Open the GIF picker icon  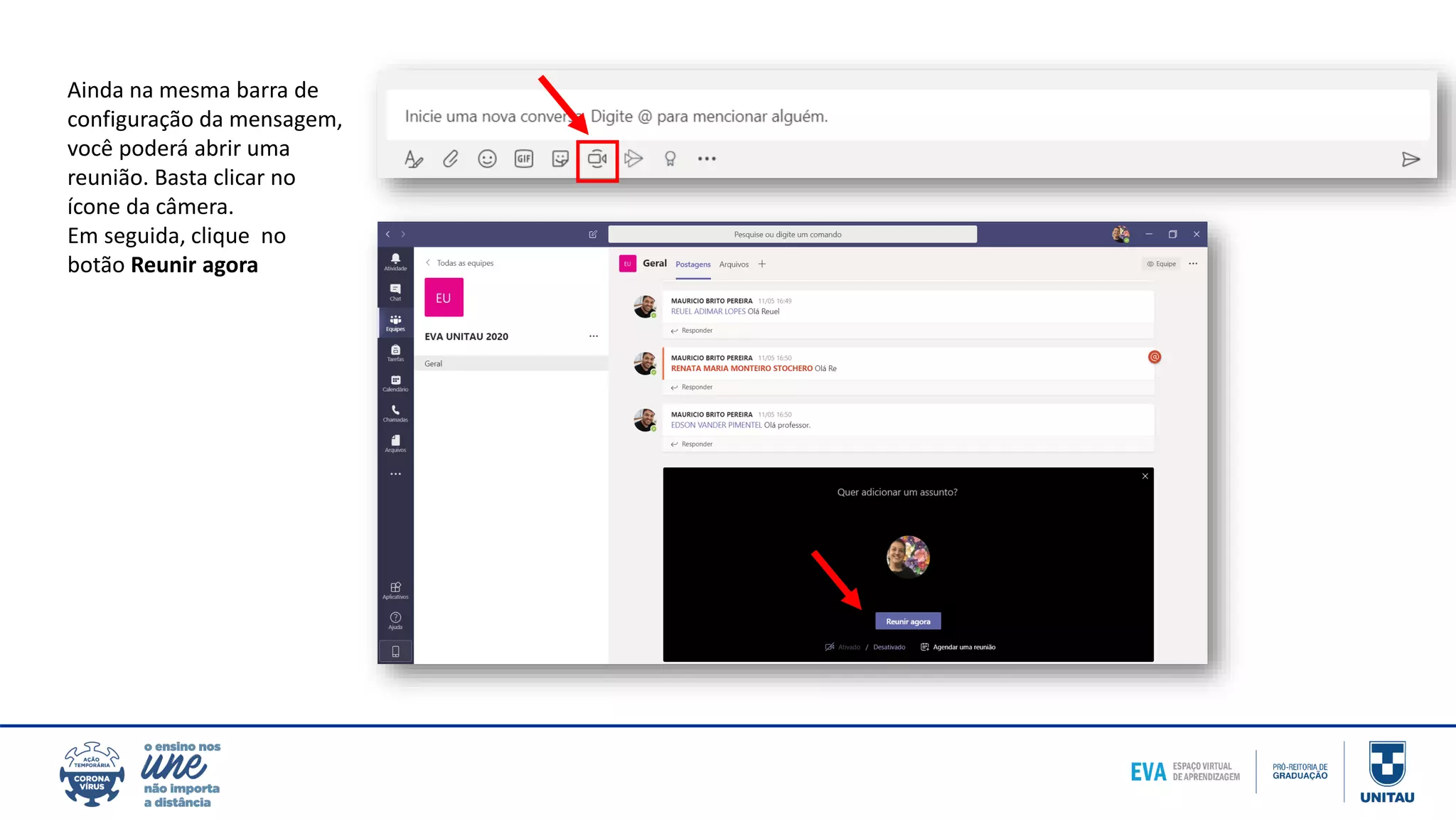point(524,159)
